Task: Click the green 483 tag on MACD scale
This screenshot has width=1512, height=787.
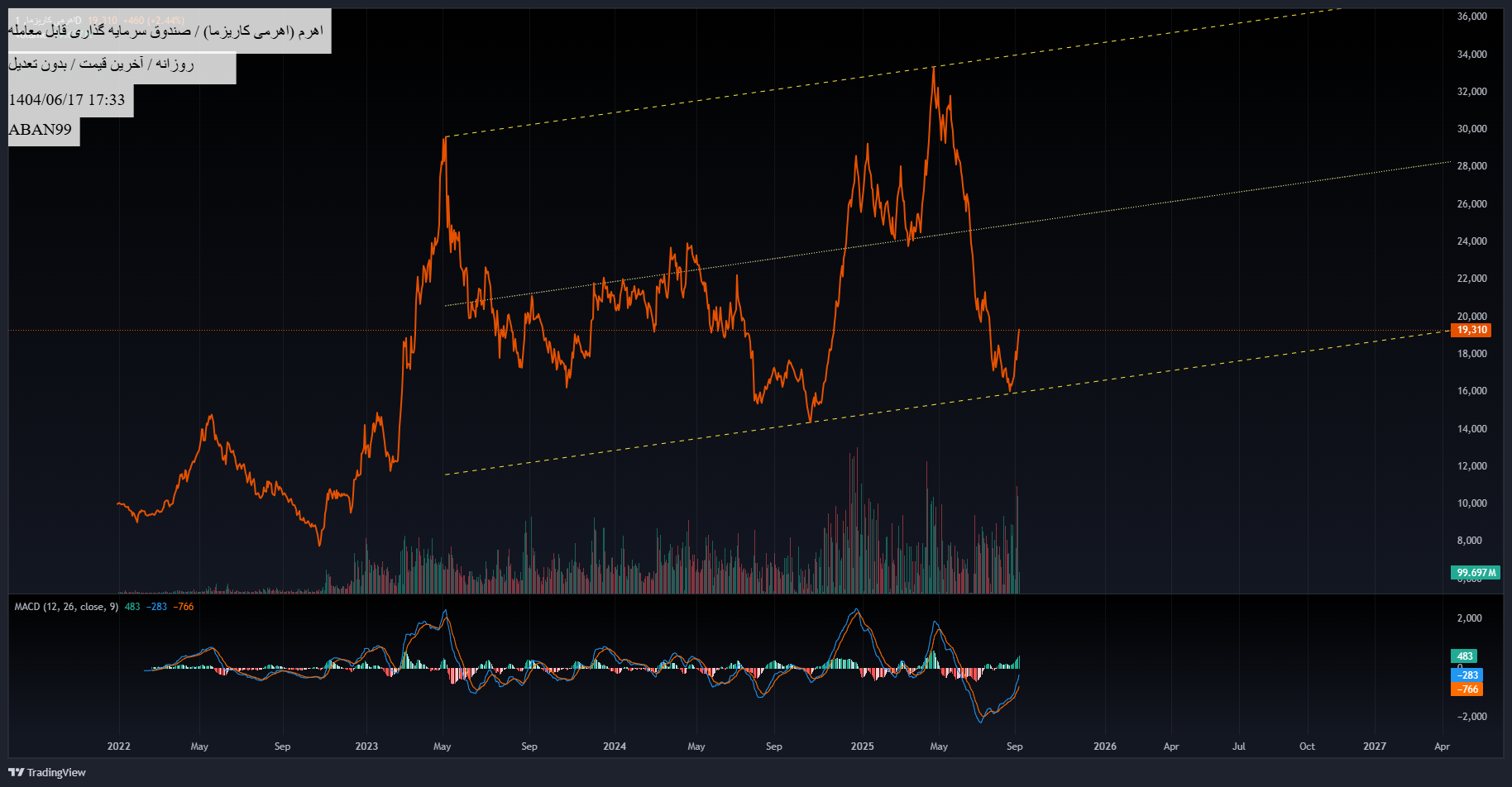Action: coord(1464,656)
